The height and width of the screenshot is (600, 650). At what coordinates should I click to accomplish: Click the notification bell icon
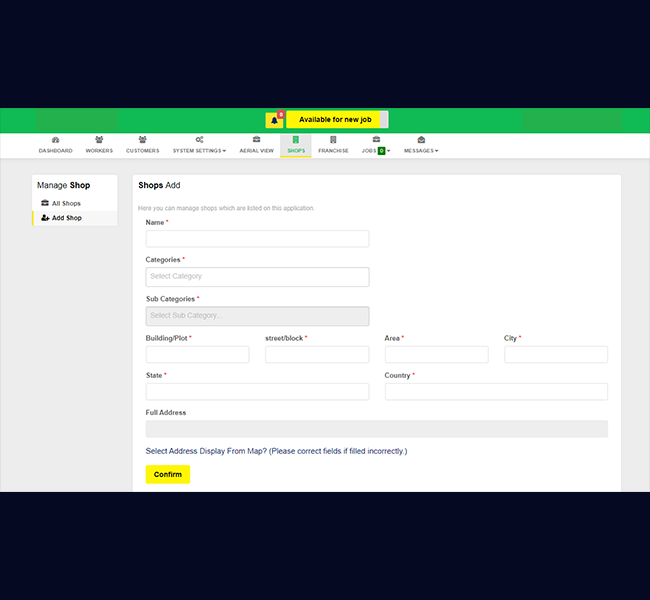[x=274, y=120]
